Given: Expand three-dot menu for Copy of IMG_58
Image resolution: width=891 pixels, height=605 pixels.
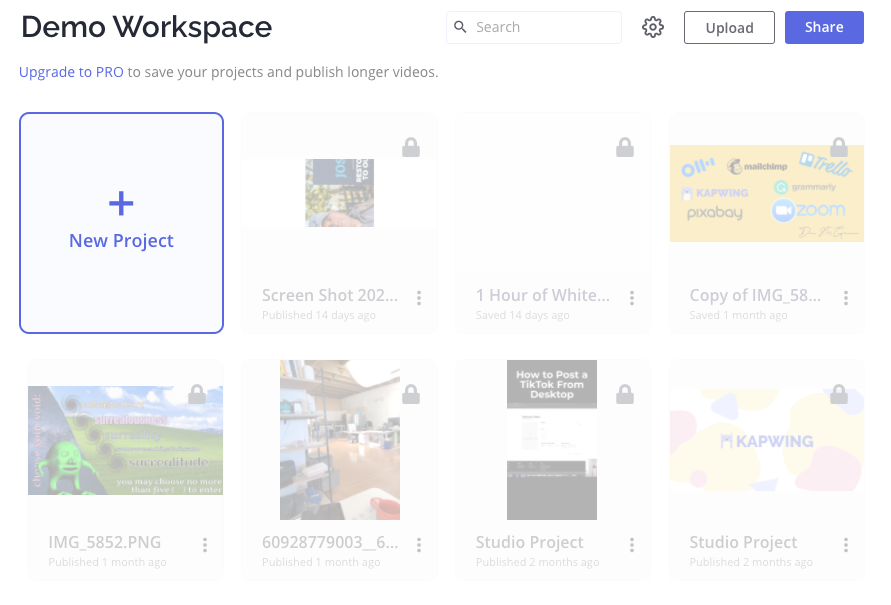Looking at the screenshot, I should coord(846,298).
